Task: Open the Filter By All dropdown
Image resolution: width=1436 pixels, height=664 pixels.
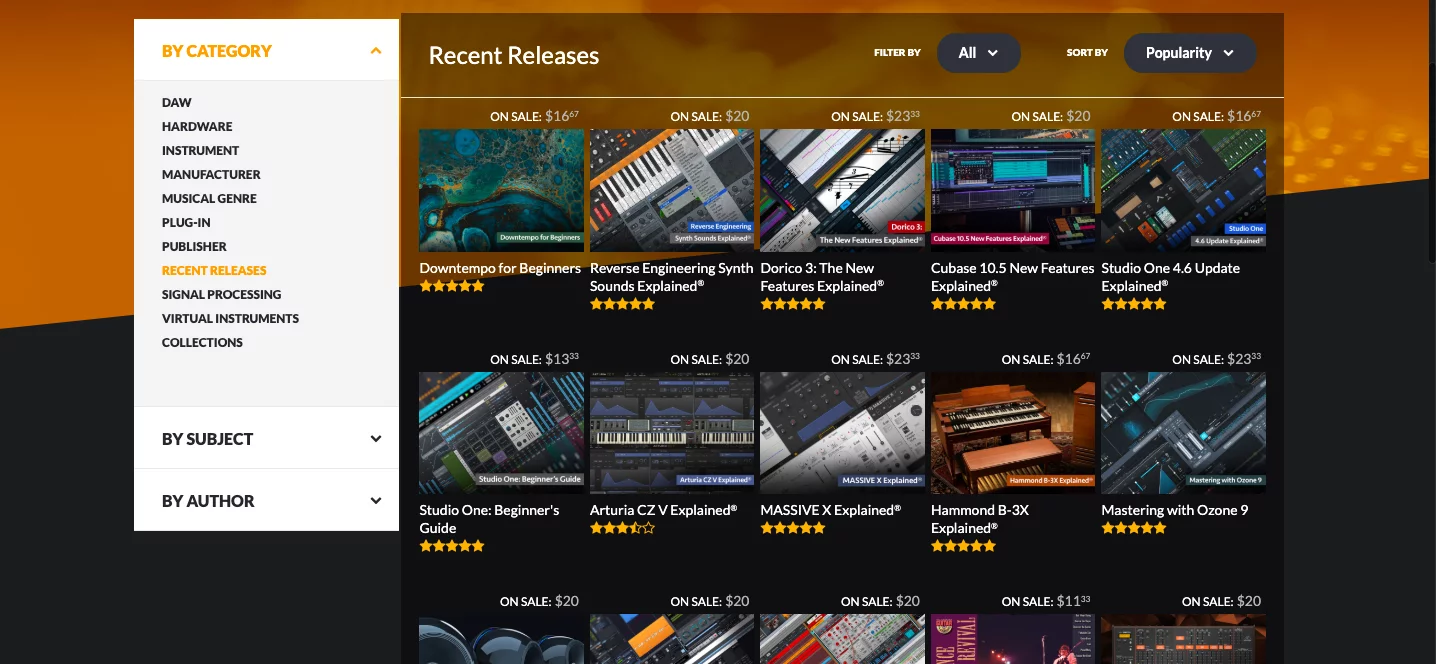Action: pos(978,53)
